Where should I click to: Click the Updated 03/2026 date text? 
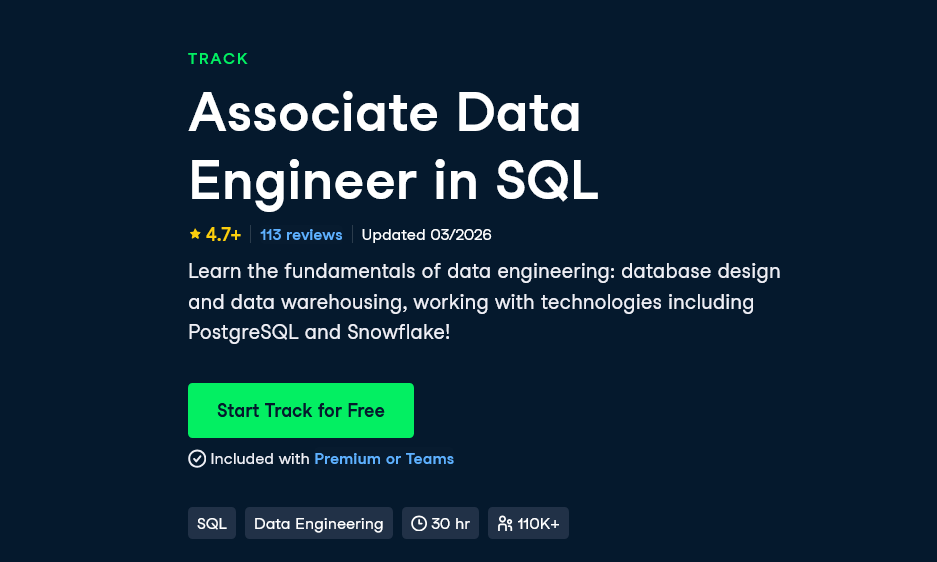click(x=426, y=234)
